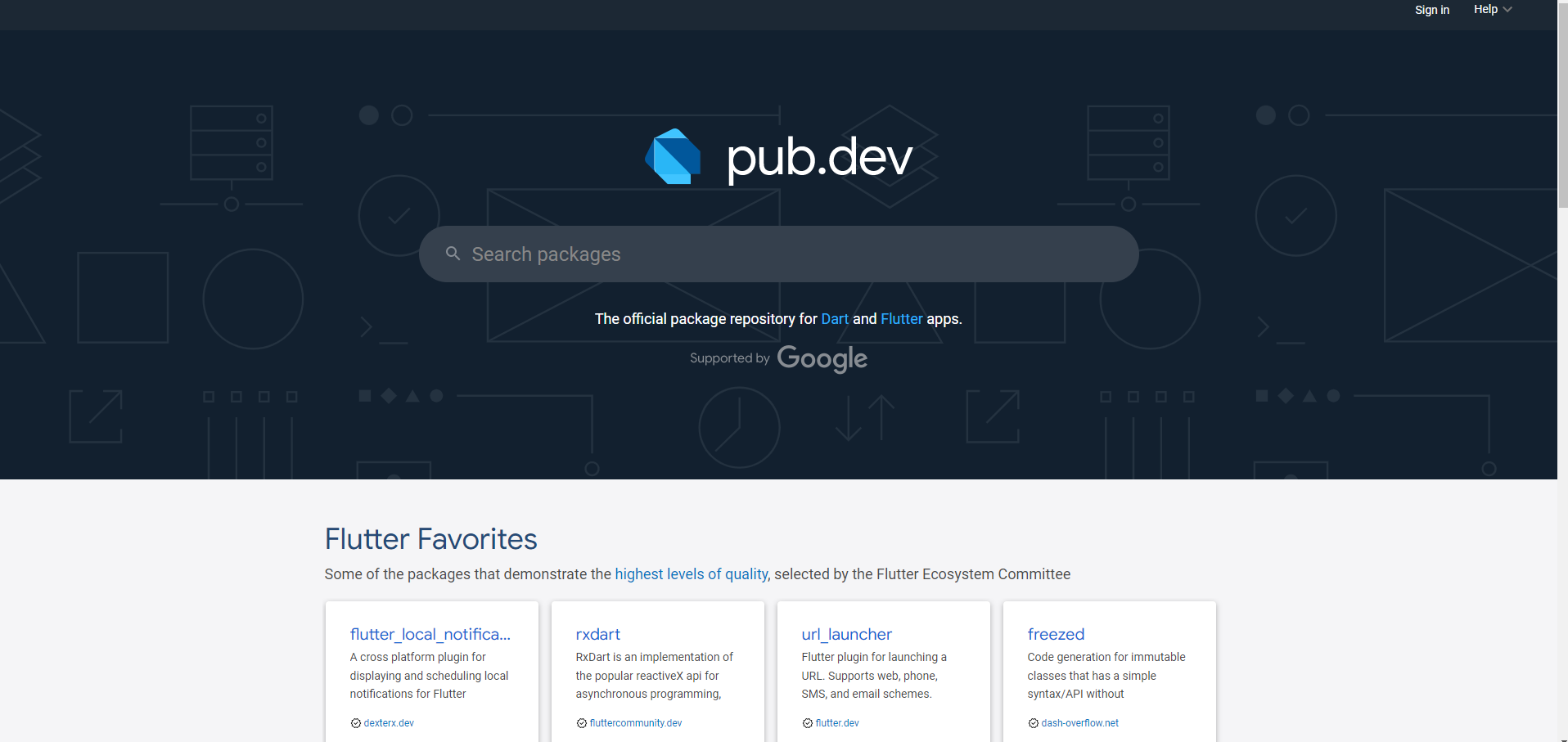Image resolution: width=1568 pixels, height=742 pixels.
Task: Click the page vertical scrollbar thumb
Action: [1563, 106]
